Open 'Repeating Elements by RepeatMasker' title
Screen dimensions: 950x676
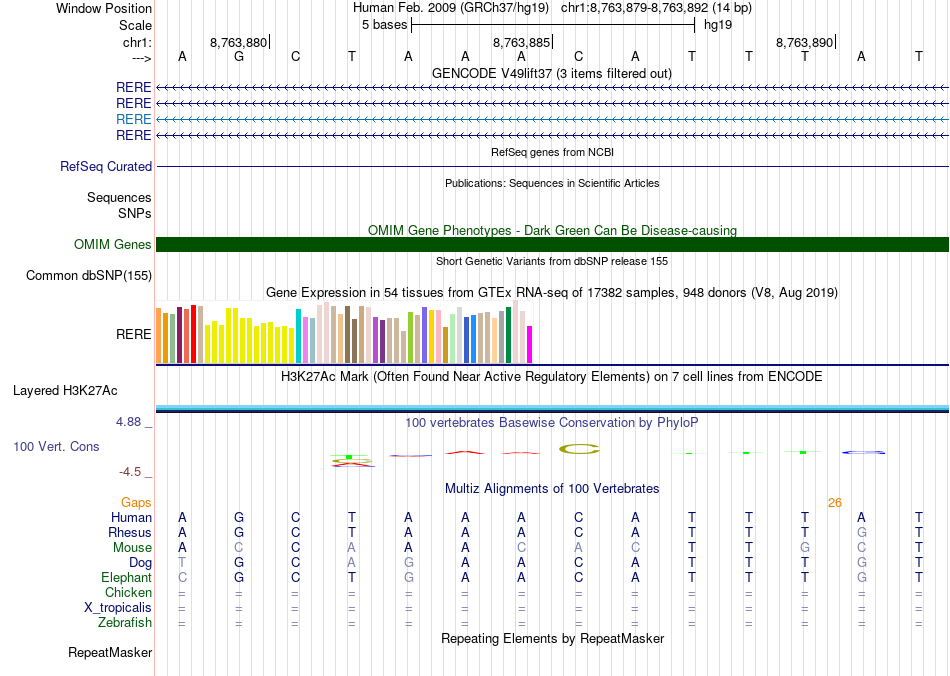point(553,638)
